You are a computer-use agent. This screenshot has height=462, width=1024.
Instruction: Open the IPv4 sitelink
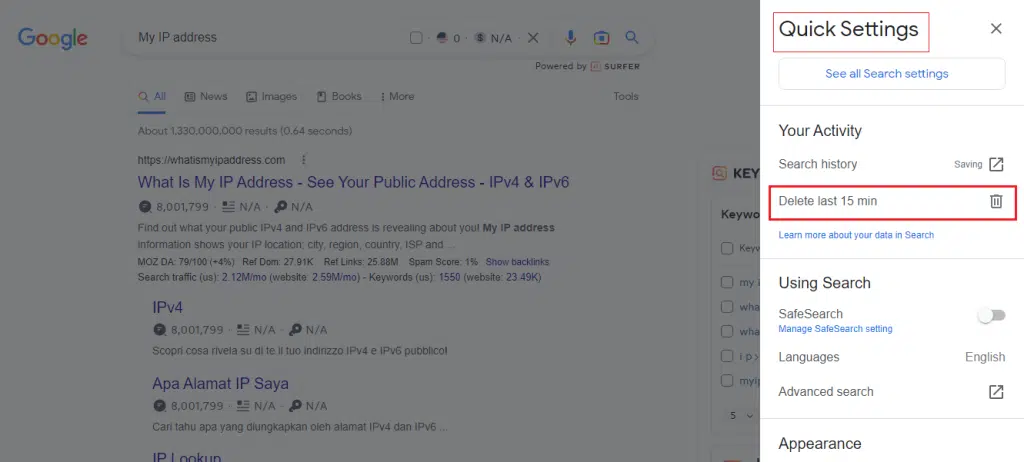(x=167, y=308)
